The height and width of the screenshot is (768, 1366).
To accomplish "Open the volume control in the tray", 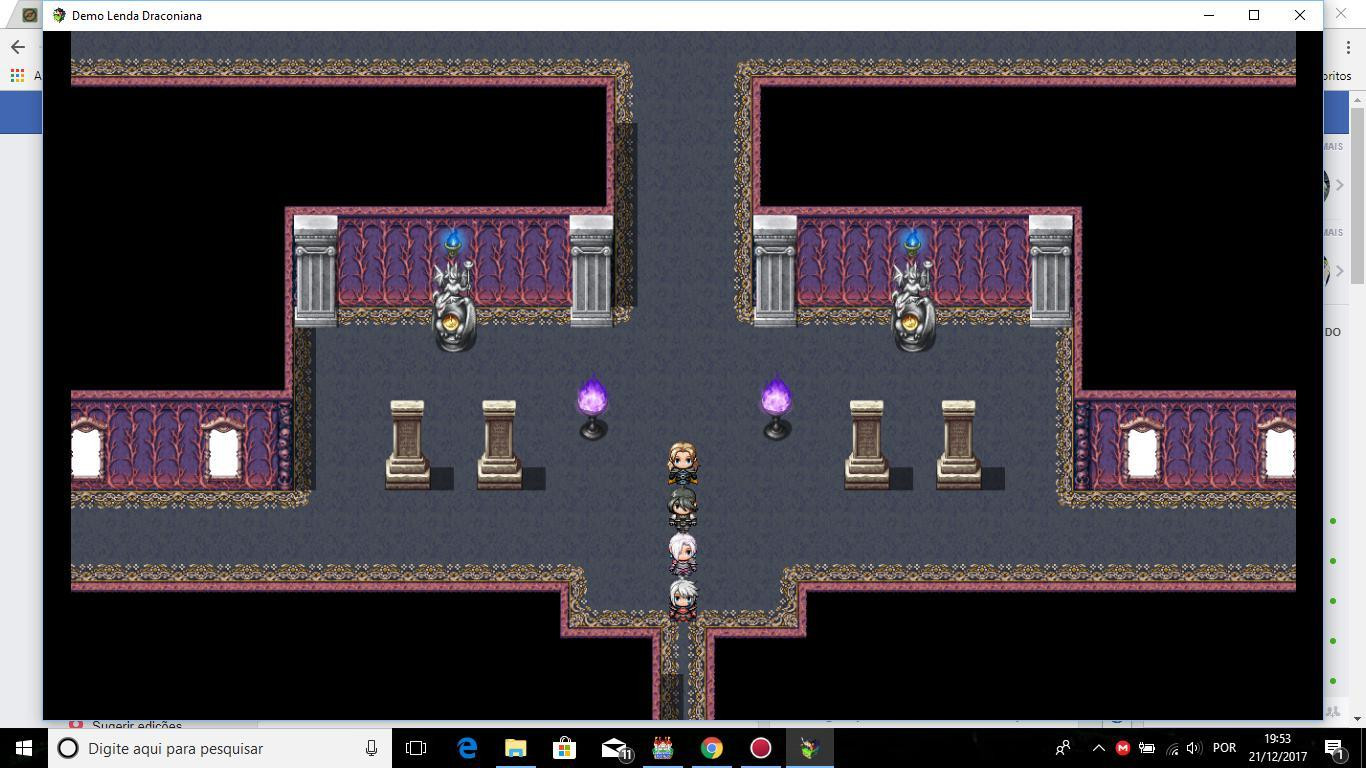I will pyautogui.click(x=1193, y=748).
